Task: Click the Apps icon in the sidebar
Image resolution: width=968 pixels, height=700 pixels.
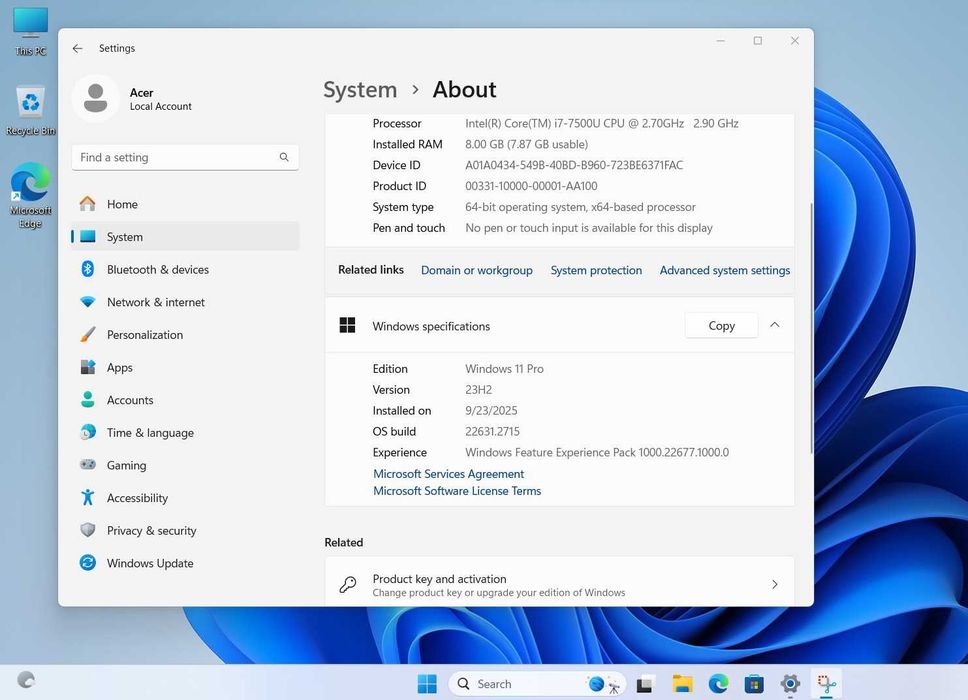Action: 88,367
